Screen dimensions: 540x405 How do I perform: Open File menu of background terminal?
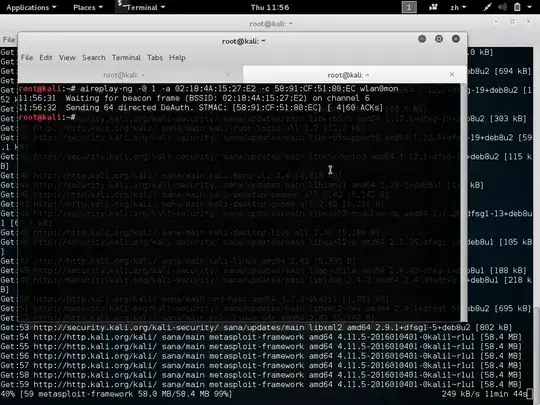point(9,40)
